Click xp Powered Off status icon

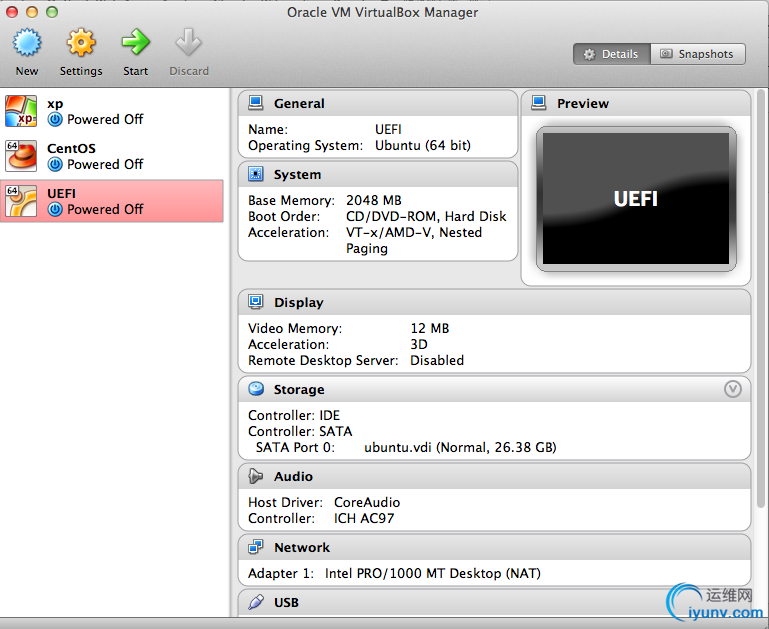(x=55, y=119)
